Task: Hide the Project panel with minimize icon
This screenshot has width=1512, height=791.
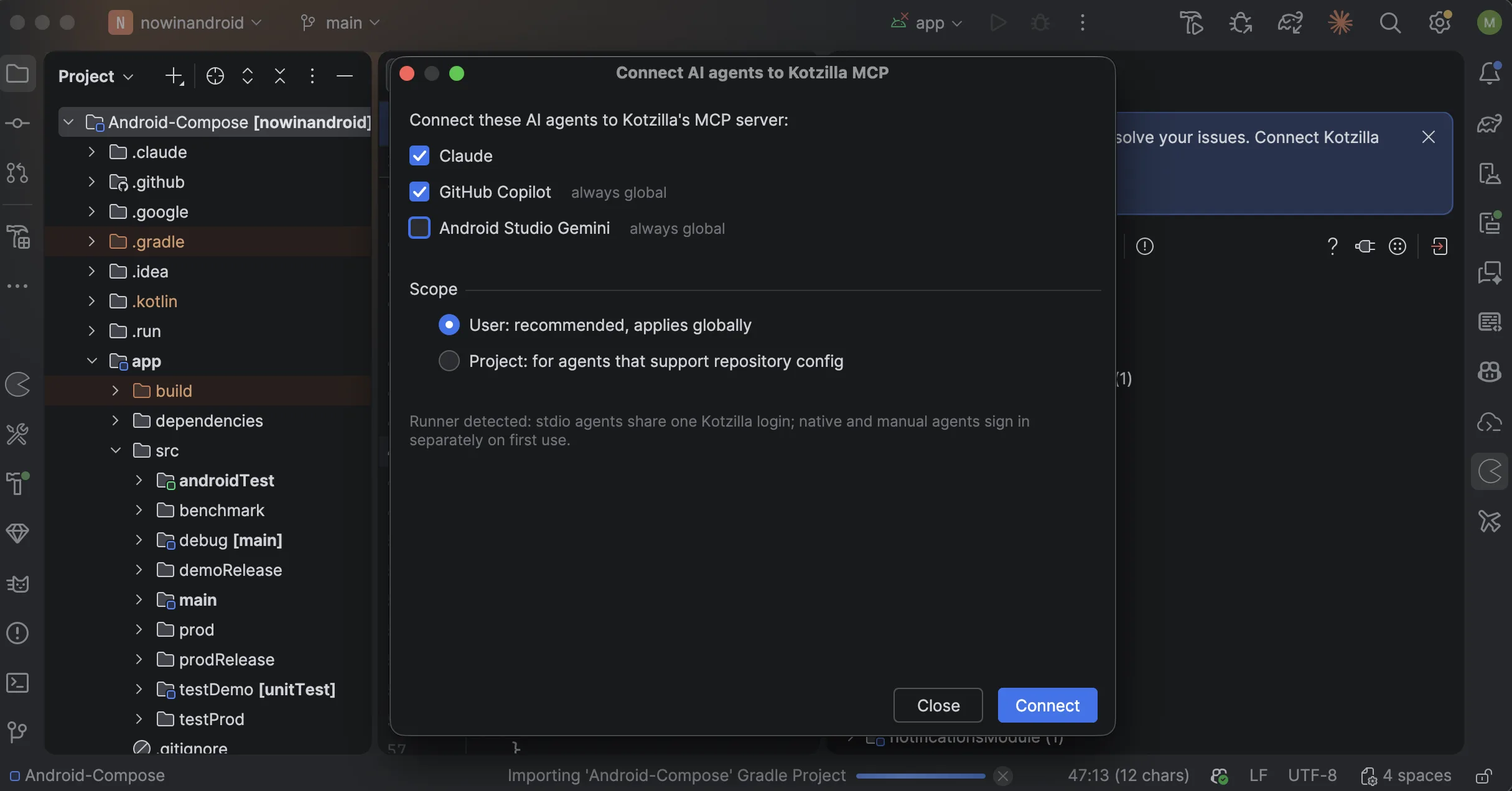Action: [x=345, y=76]
